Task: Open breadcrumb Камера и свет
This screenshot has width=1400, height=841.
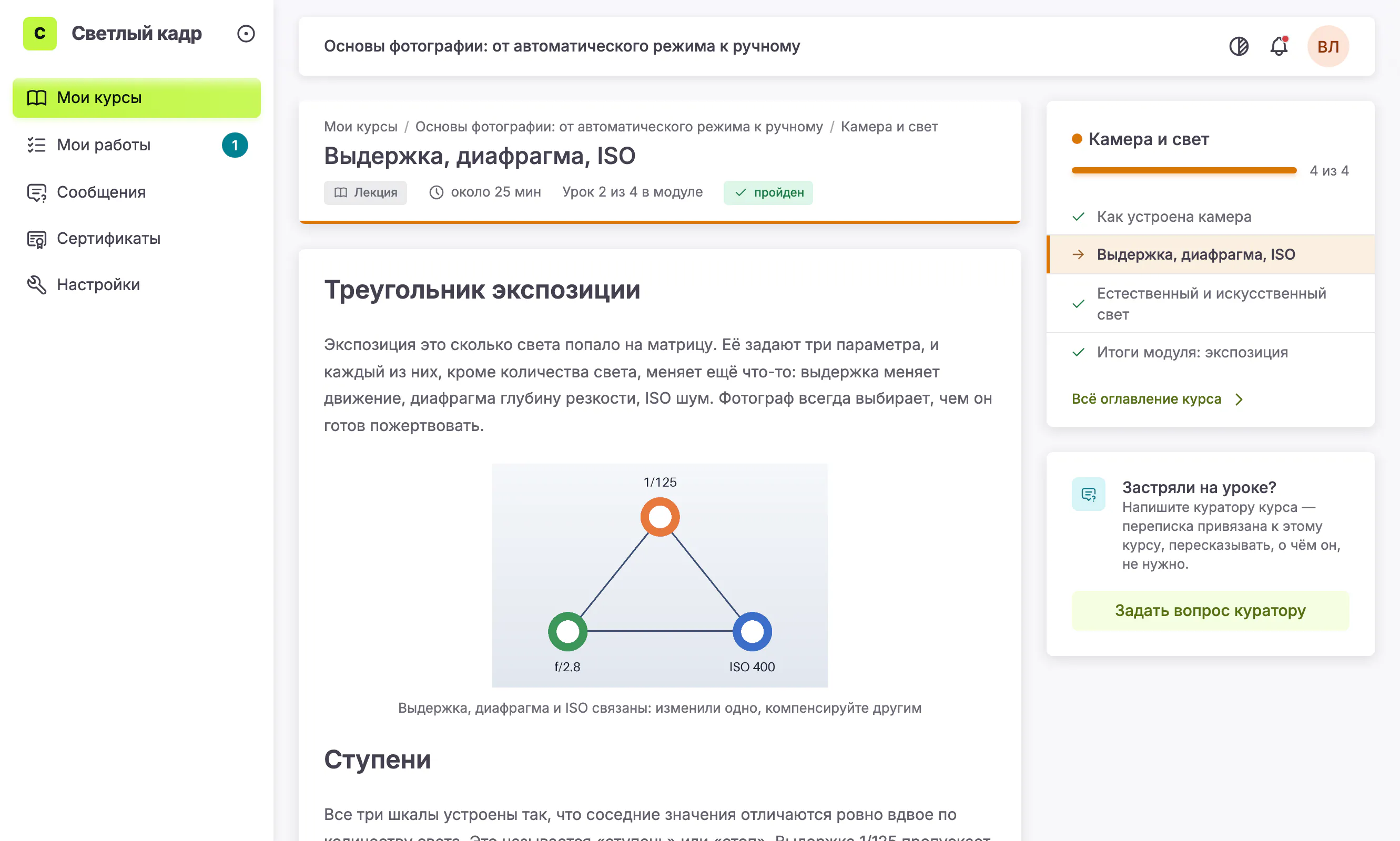Action: point(889,126)
